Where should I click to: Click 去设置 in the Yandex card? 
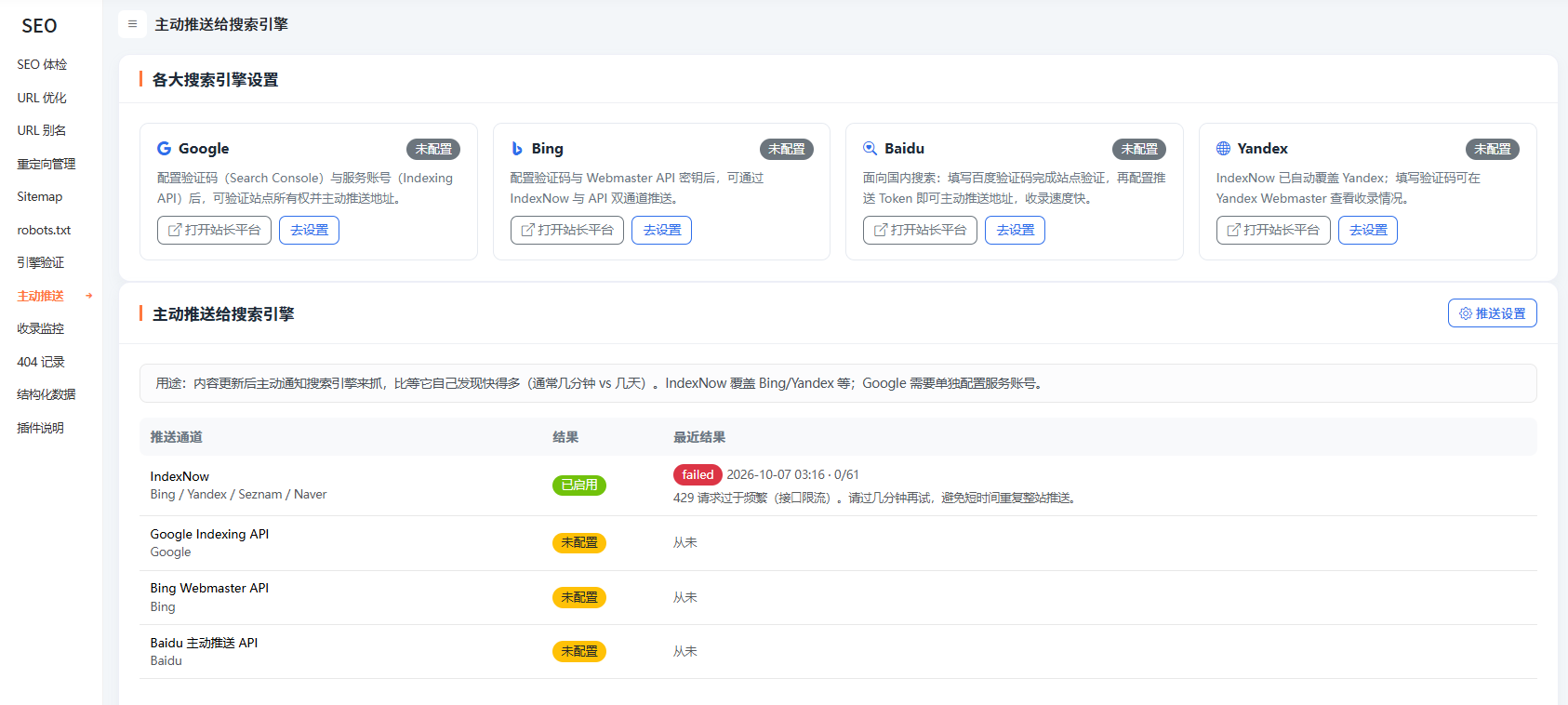tap(1368, 230)
